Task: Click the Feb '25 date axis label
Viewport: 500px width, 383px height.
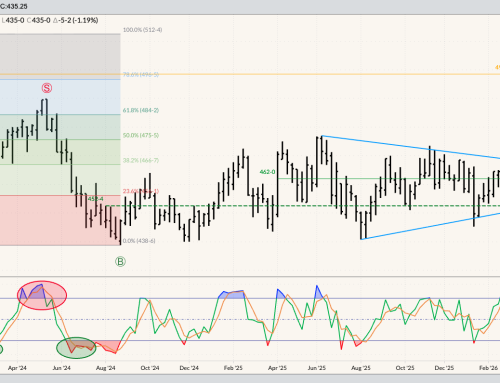Action: coord(233,368)
